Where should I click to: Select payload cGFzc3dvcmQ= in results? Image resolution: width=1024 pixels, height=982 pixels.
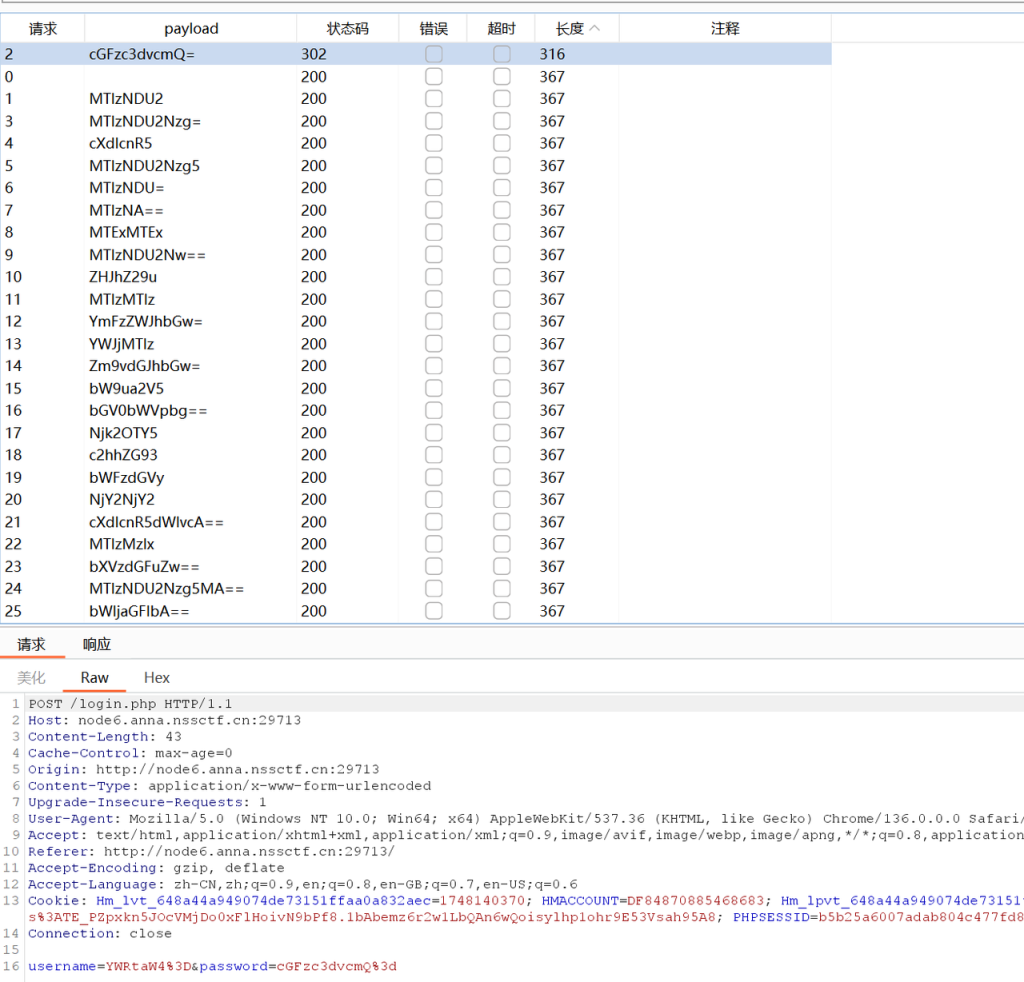tap(142, 54)
